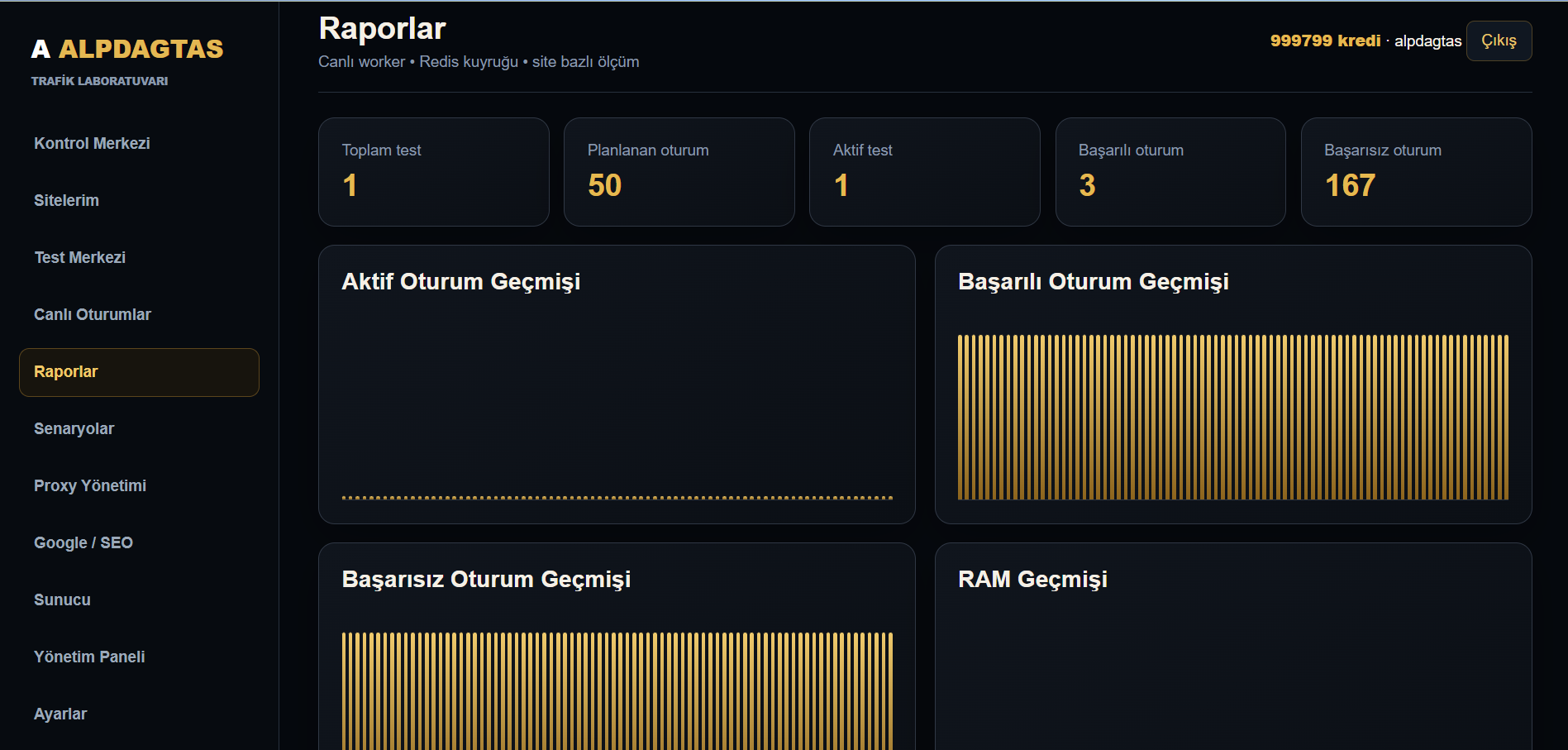Image resolution: width=1568 pixels, height=750 pixels.
Task: Open Yönetim Paneli from the sidebar
Action: click(139, 657)
